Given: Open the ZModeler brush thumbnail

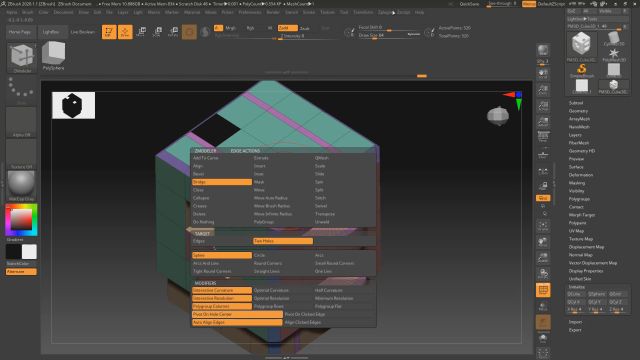Looking at the screenshot, I should (22, 57).
